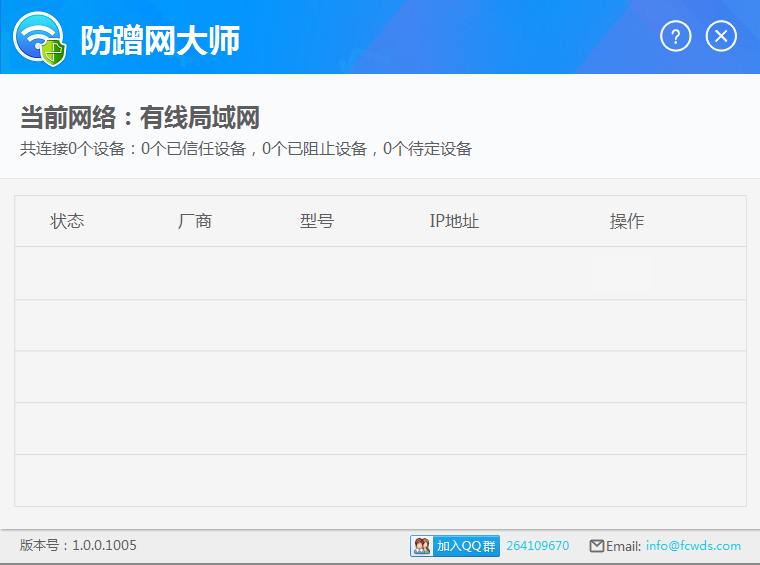Click the 防蹭网大师 title text
Image resolution: width=760 pixels, height=565 pixels.
[x=160, y=40]
